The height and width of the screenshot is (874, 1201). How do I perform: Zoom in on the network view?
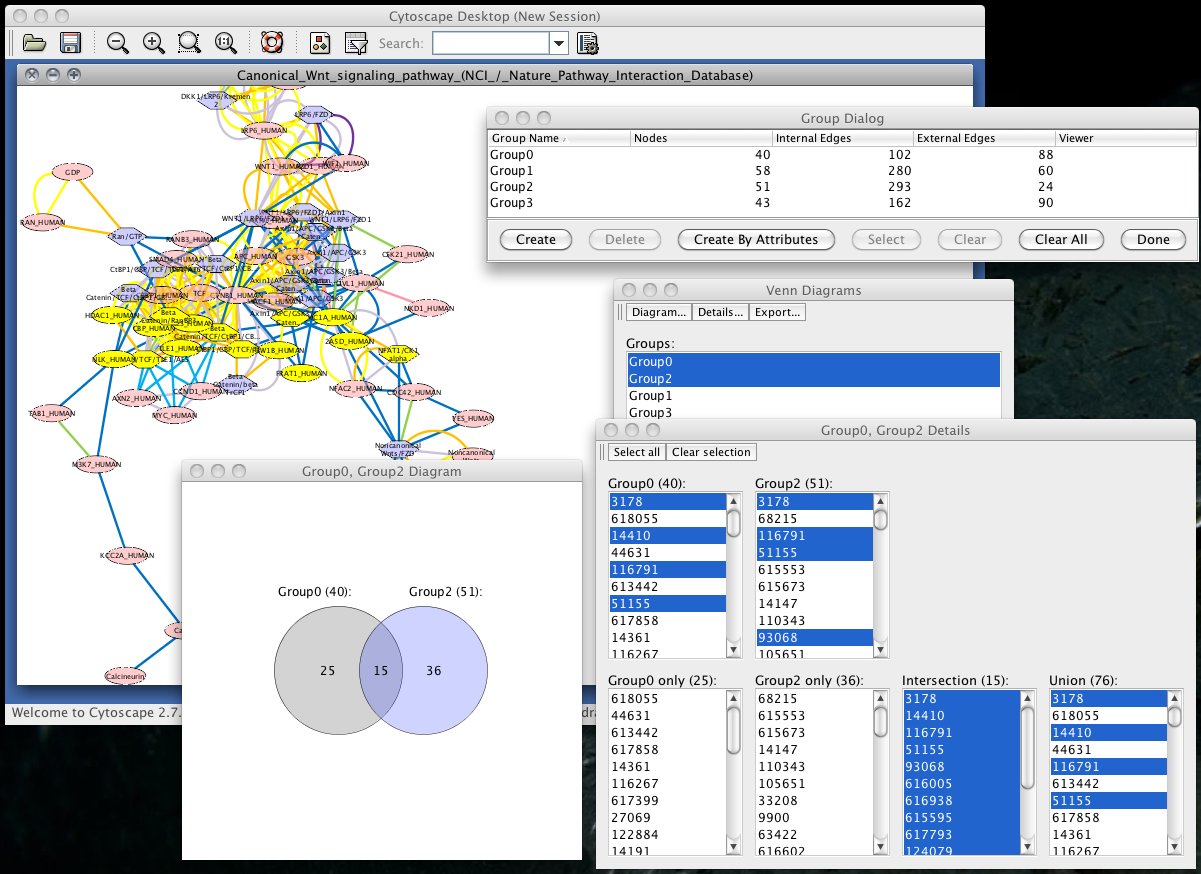(x=153, y=43)
